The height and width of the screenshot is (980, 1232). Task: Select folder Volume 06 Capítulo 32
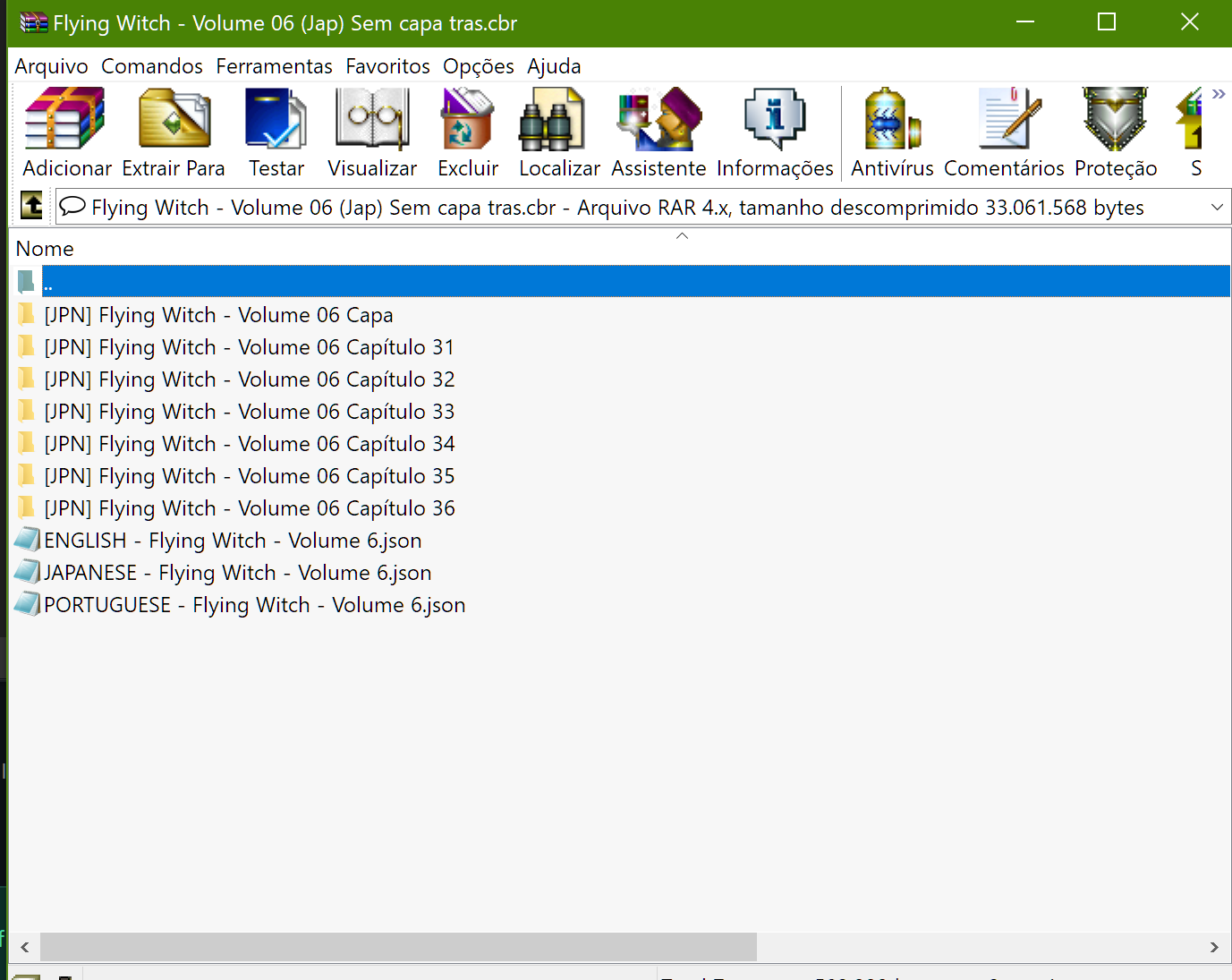250,379
